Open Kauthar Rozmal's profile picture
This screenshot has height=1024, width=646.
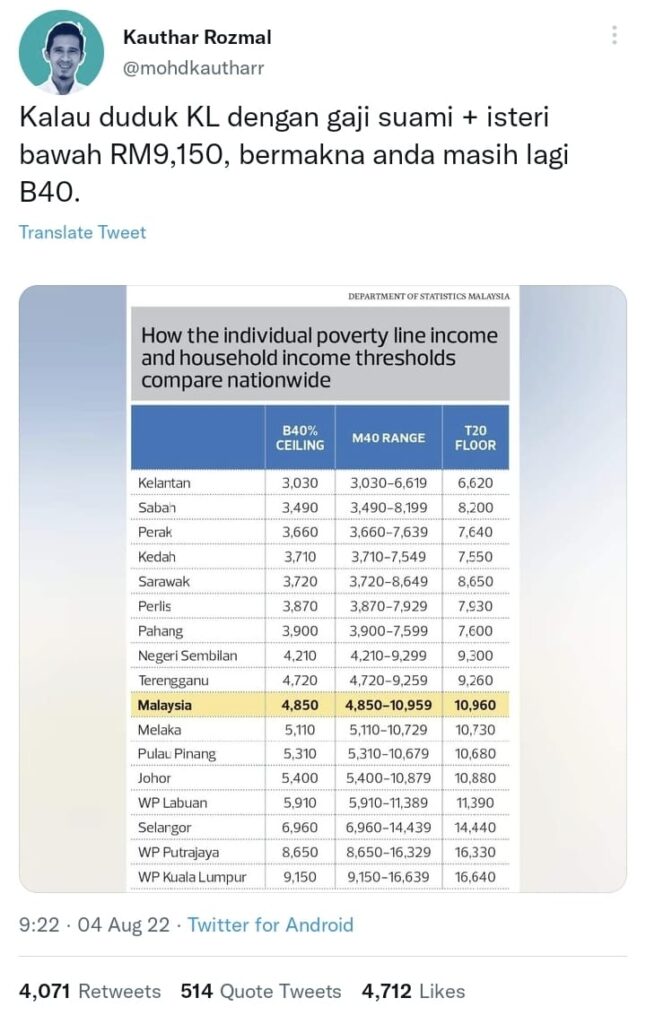coord(61,52)
